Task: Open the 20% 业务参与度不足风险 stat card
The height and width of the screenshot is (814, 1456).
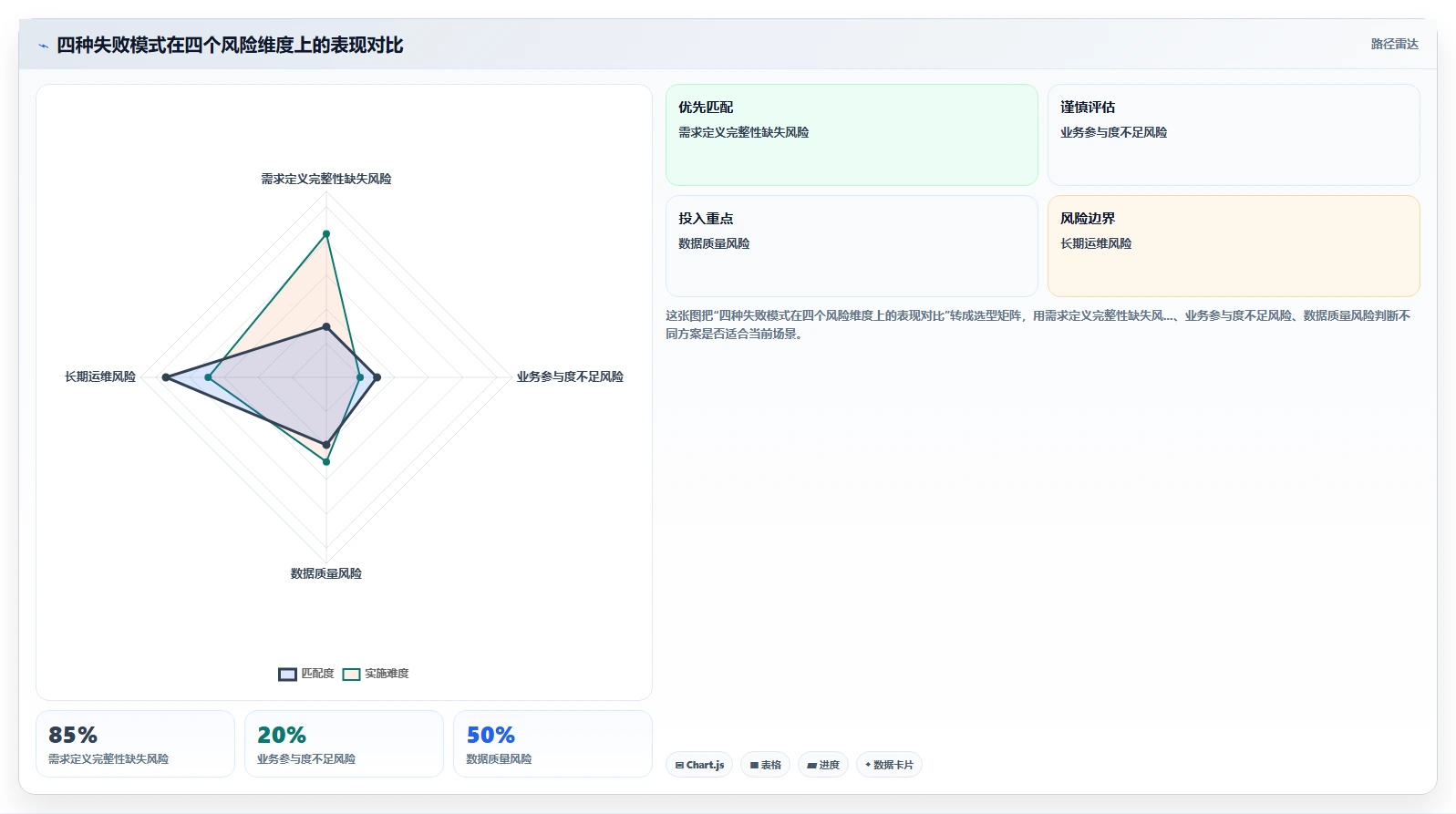Action: tap(344, 744)
